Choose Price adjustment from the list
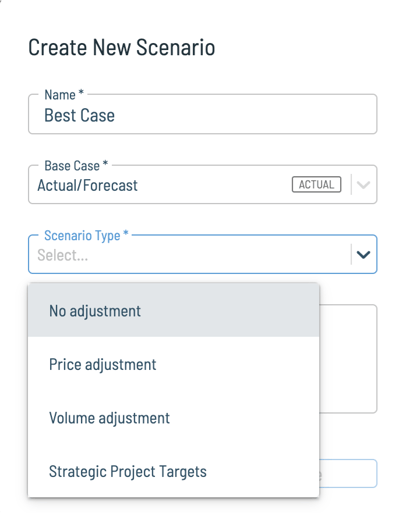The image size is (403, 513). [x=174, y=364]
